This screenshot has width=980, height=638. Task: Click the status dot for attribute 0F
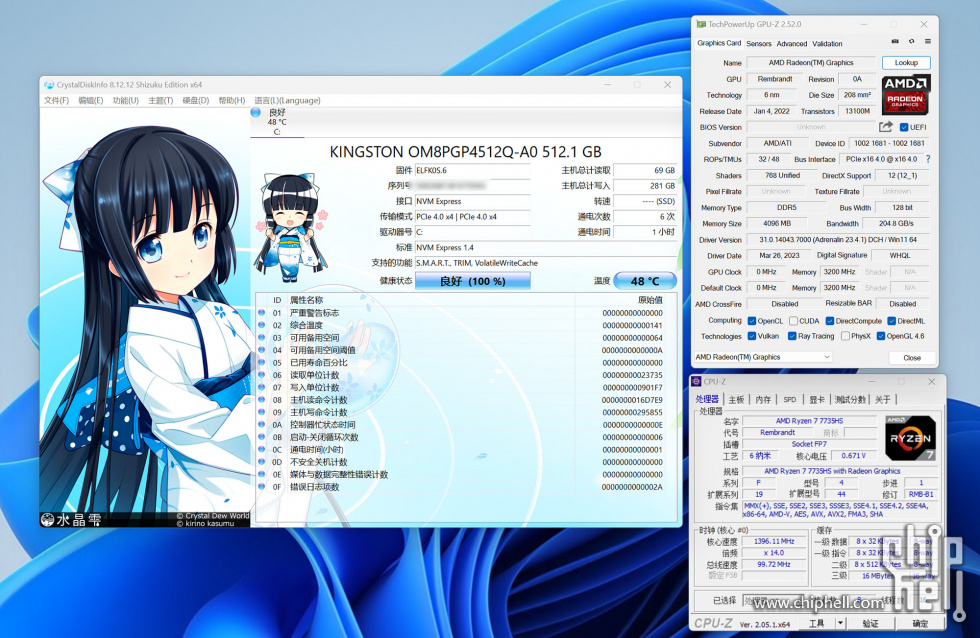pyautogui.click(x=261, y=487)
